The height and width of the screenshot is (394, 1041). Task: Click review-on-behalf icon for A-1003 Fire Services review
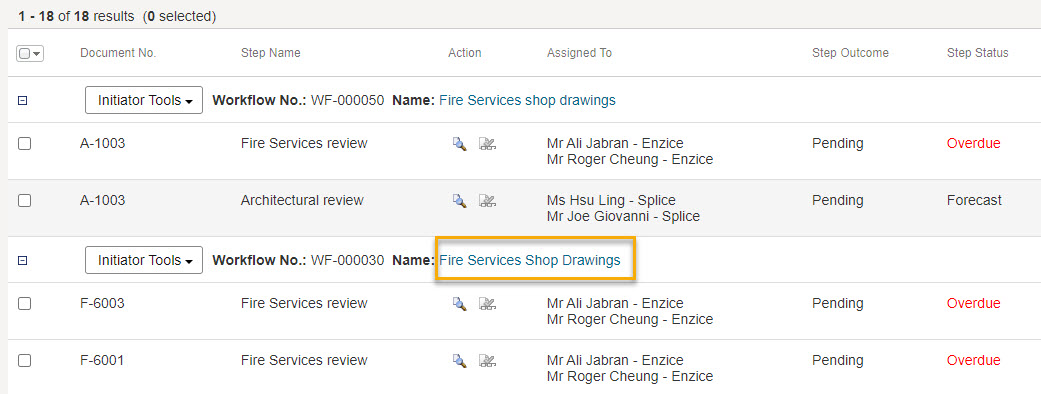(x=488, y=144)
